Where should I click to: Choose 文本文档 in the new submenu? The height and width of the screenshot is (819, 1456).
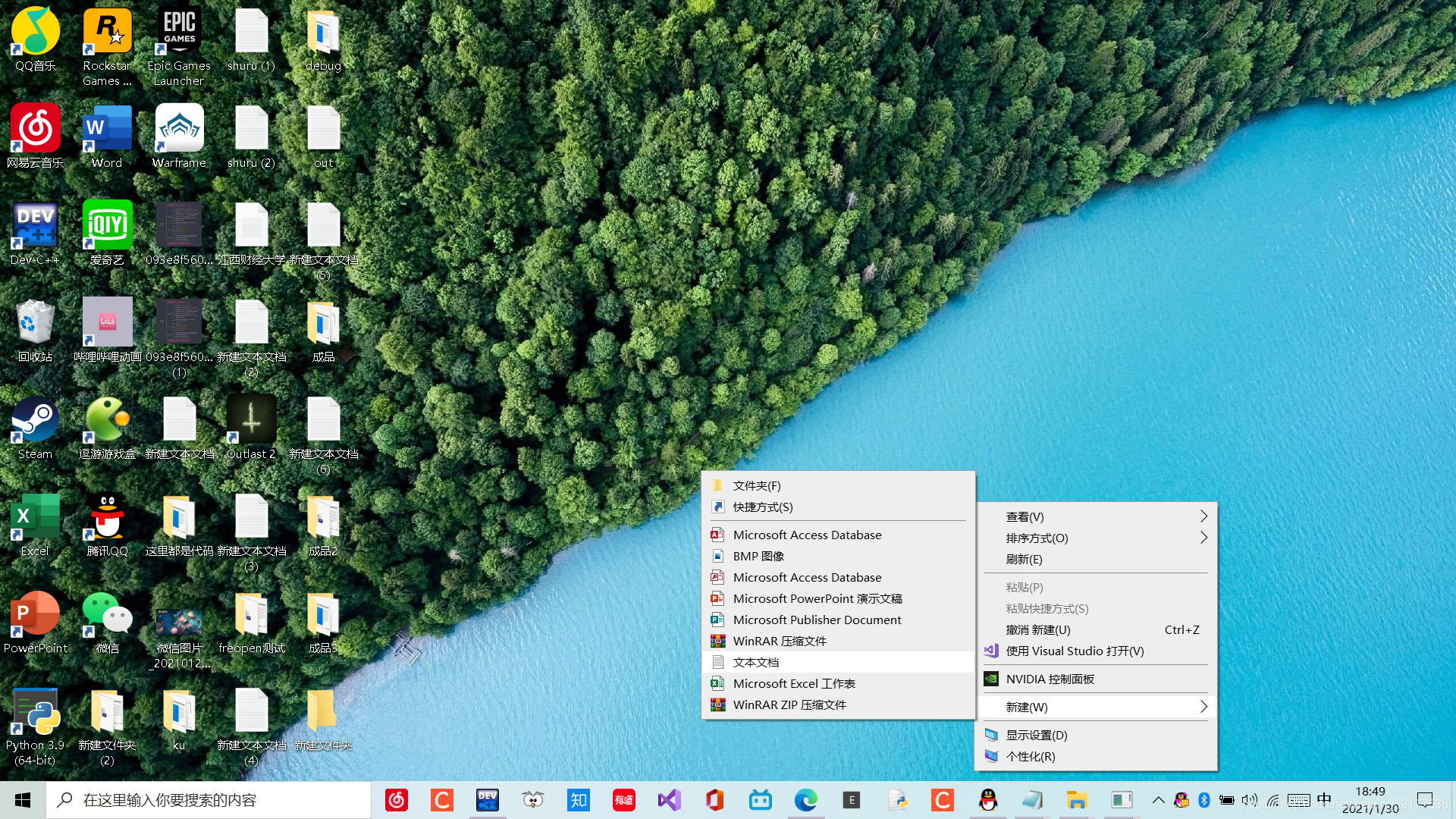(x=756, y=662)
